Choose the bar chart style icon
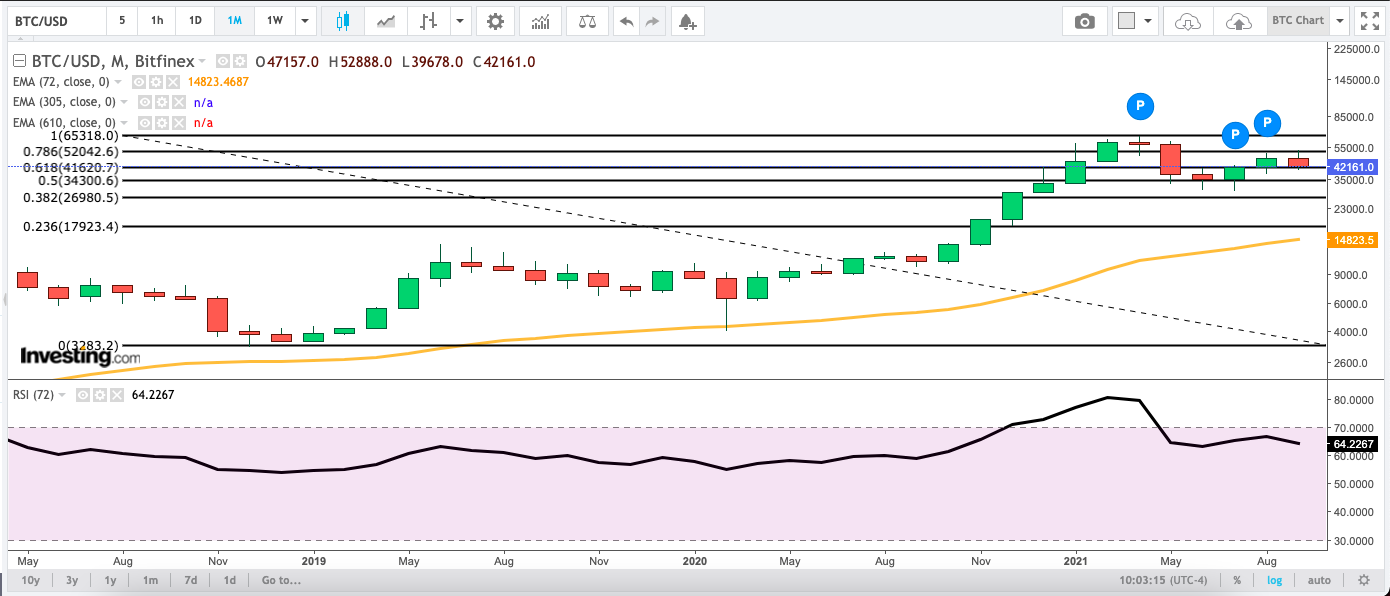Screen dimensions: 1390x596 pos(430,21)
